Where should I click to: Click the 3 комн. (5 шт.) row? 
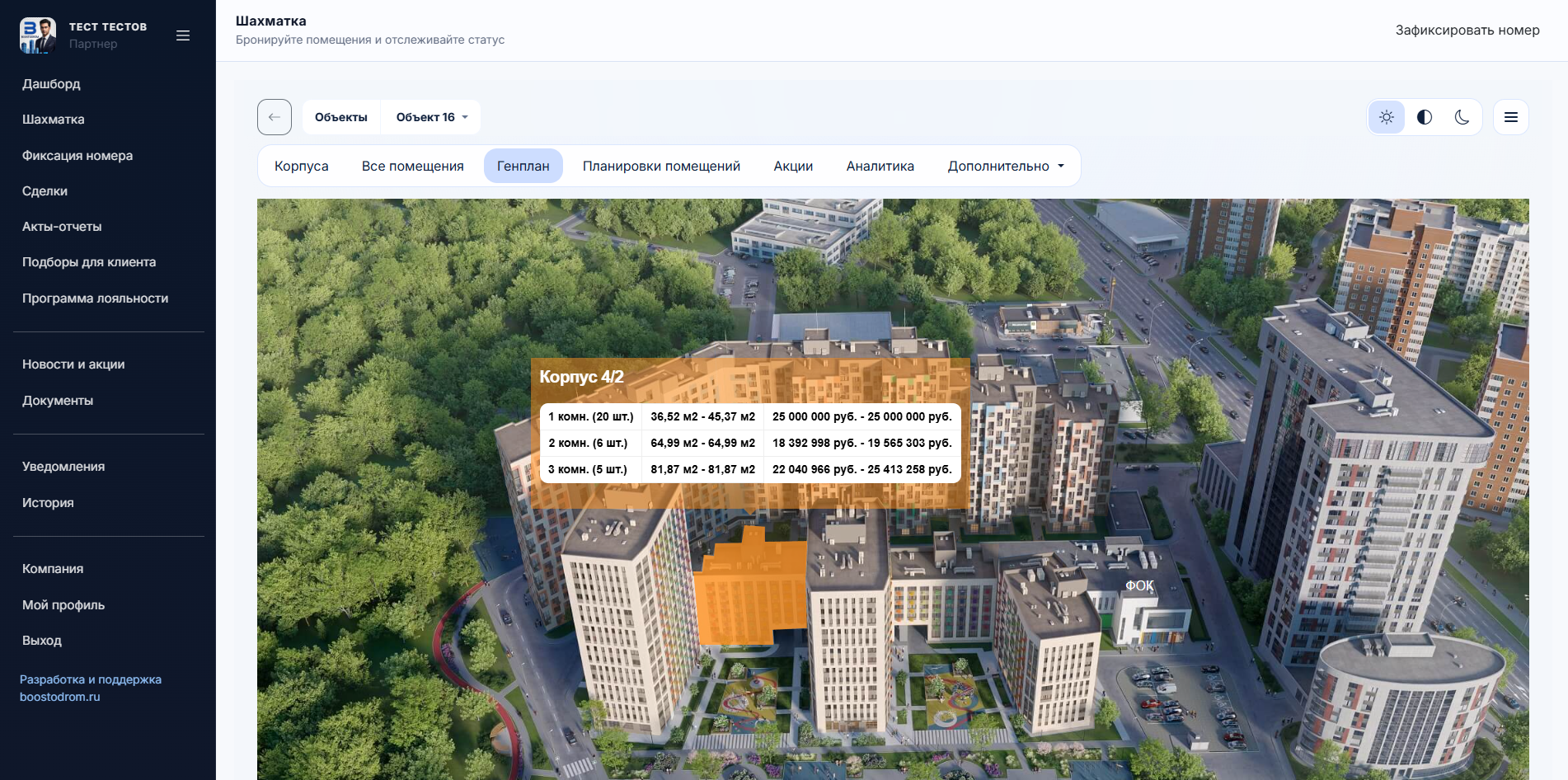coord(750,469)
